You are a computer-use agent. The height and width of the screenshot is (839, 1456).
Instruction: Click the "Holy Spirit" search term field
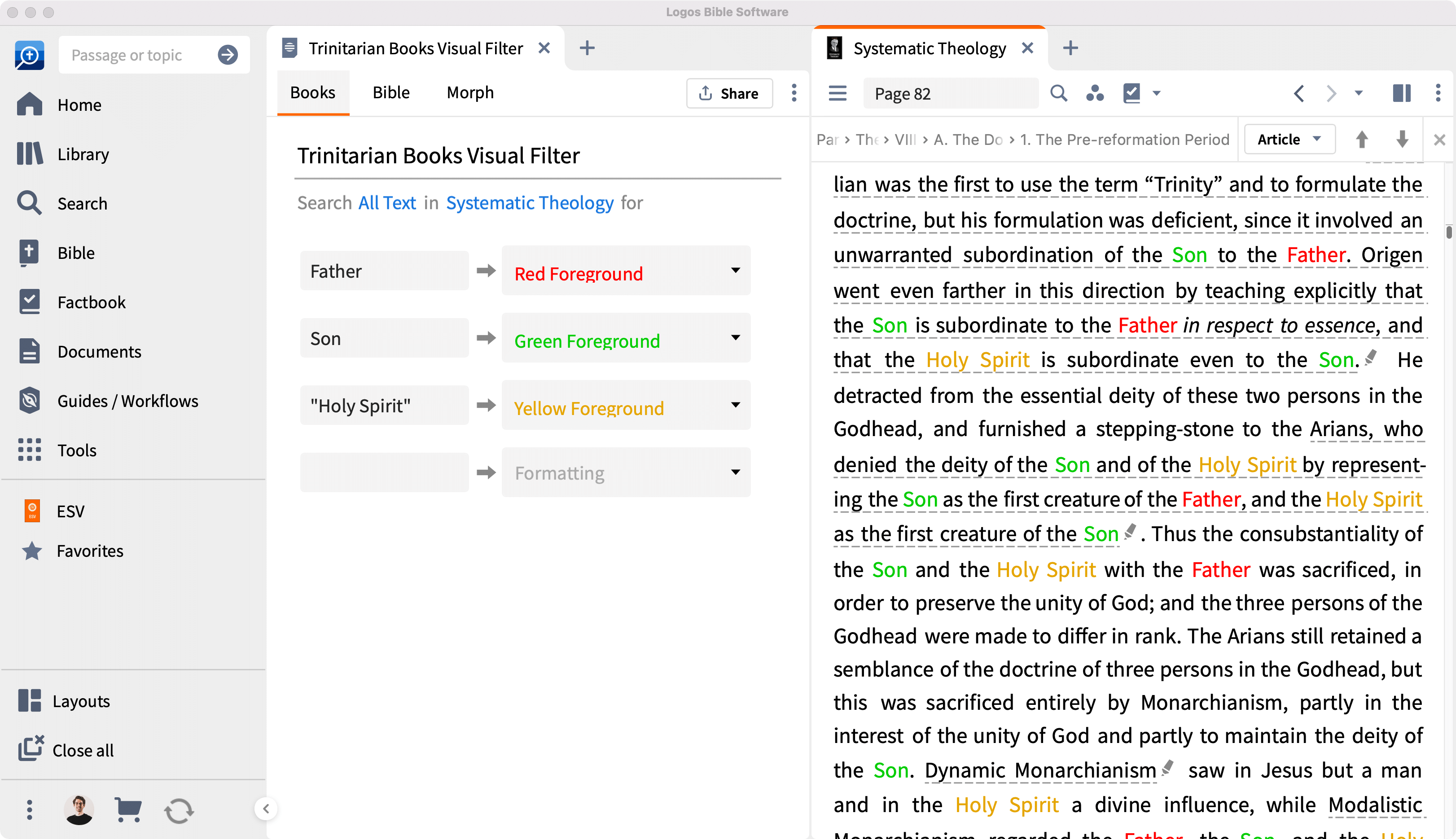click(x=384, y=405)
